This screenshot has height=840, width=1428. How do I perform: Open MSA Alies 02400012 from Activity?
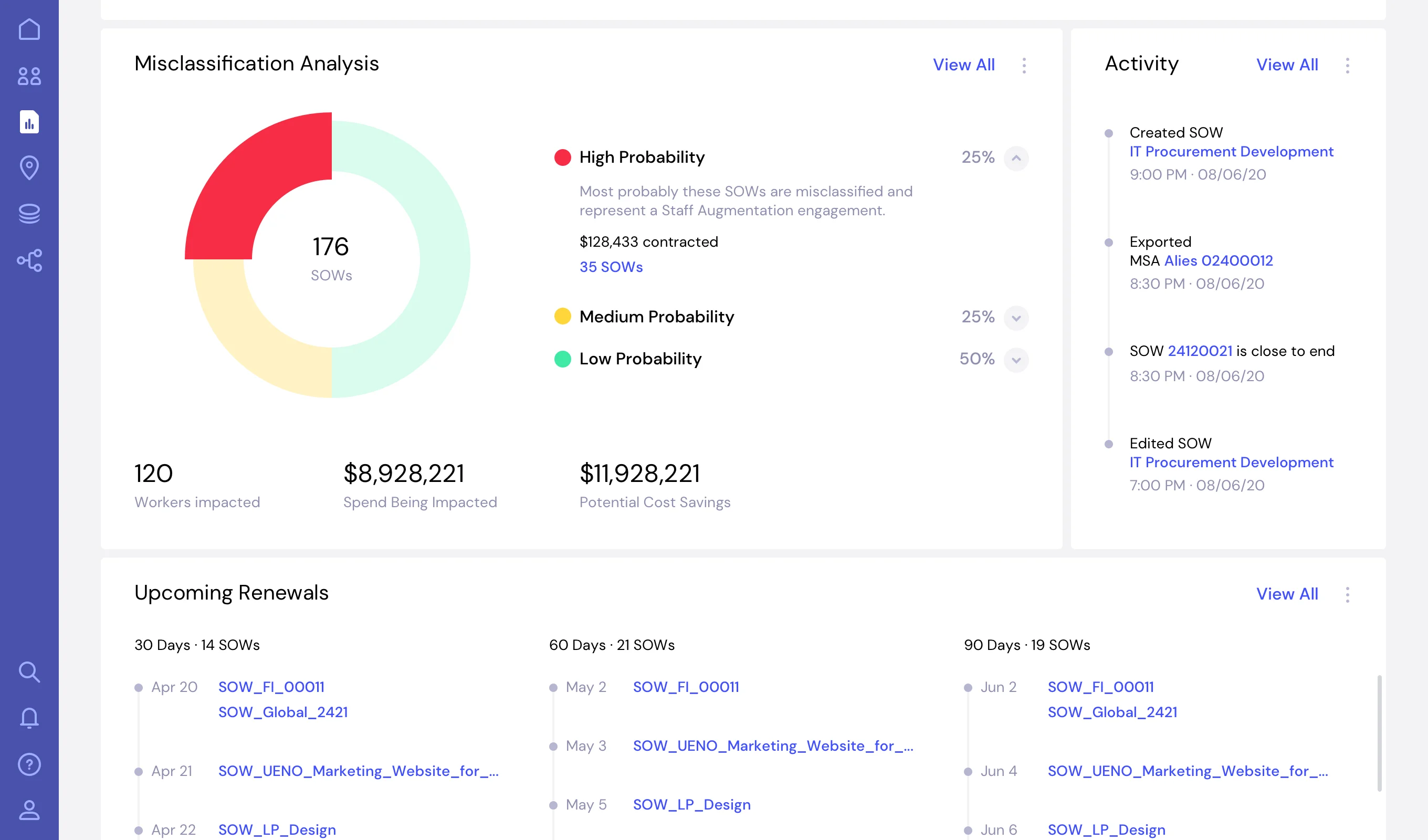1219,261
